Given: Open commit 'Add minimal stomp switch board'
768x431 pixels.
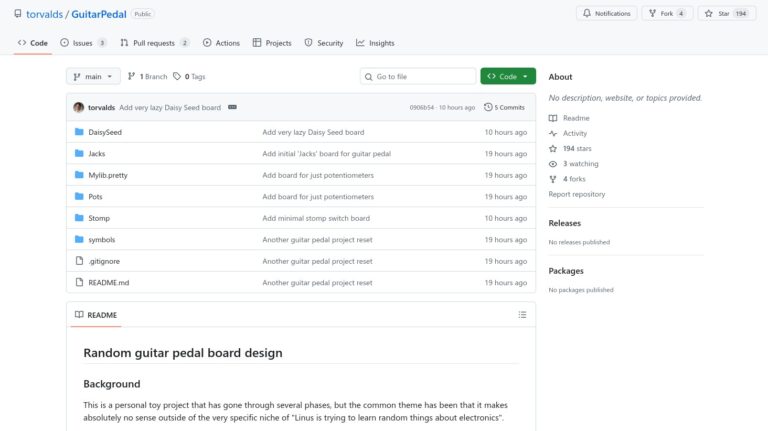Looking at the screenshot, I should 316,218.
